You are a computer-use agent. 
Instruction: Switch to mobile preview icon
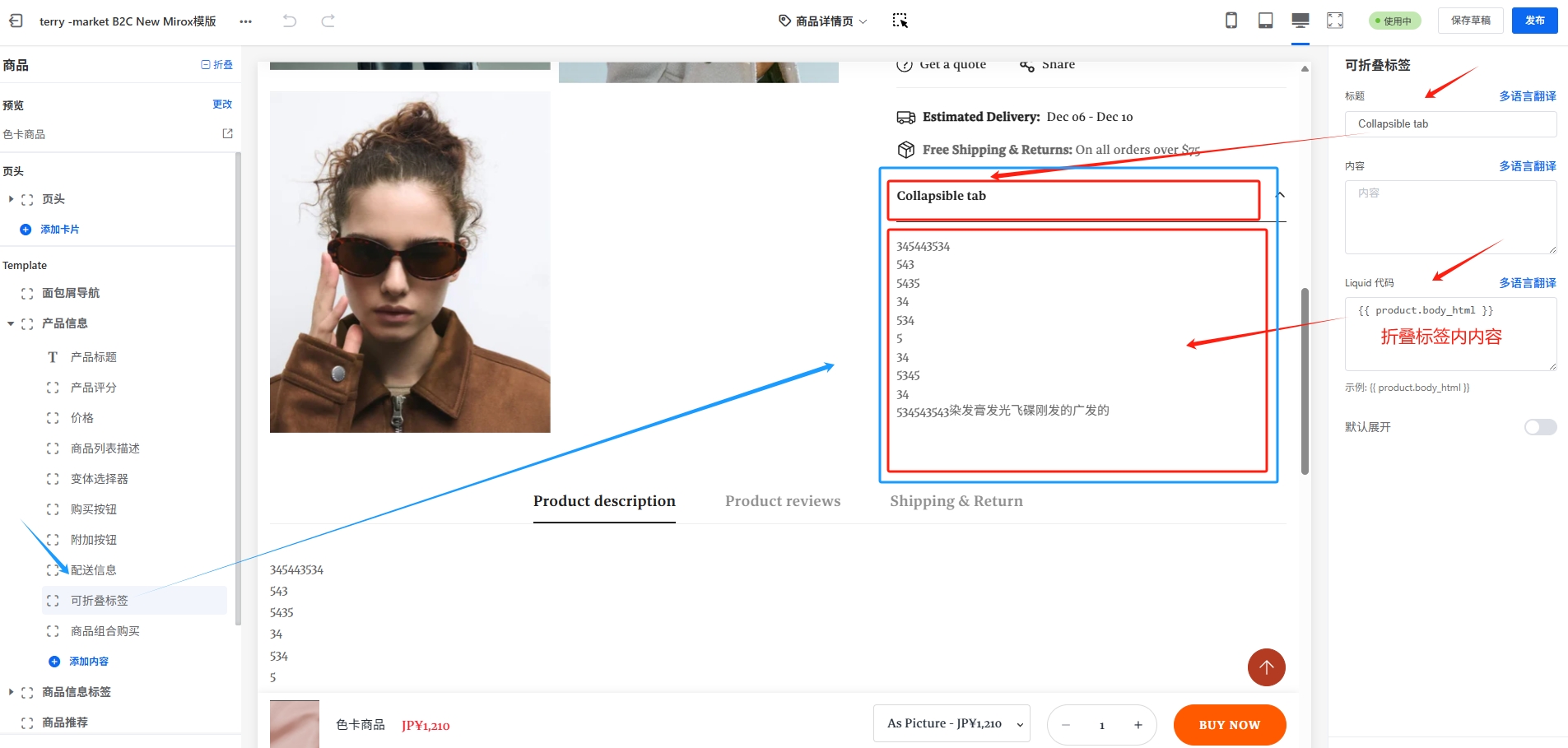[x=1231, y=21]
